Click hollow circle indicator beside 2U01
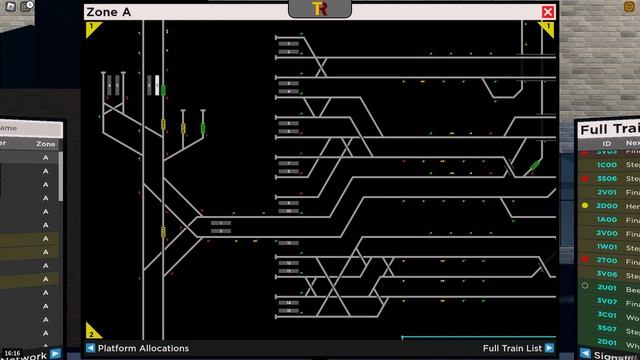The image size is (640, 360). [585, 286]
